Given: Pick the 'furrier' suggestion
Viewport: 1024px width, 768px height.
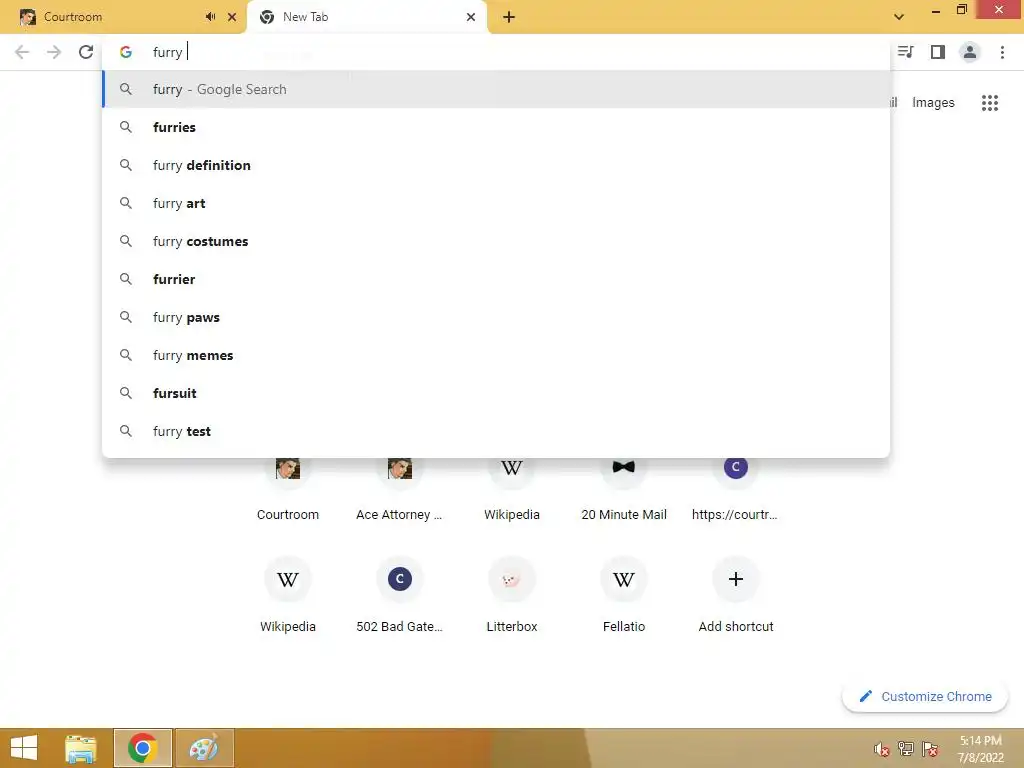Looking at the screenshot, I should coord(496,280).
